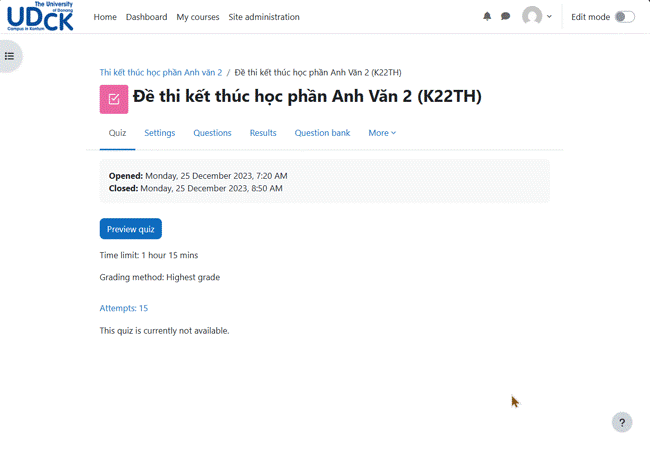Switch to the Questions tab
The height and width of the screenshot is (450, 650).
point(212,133)
